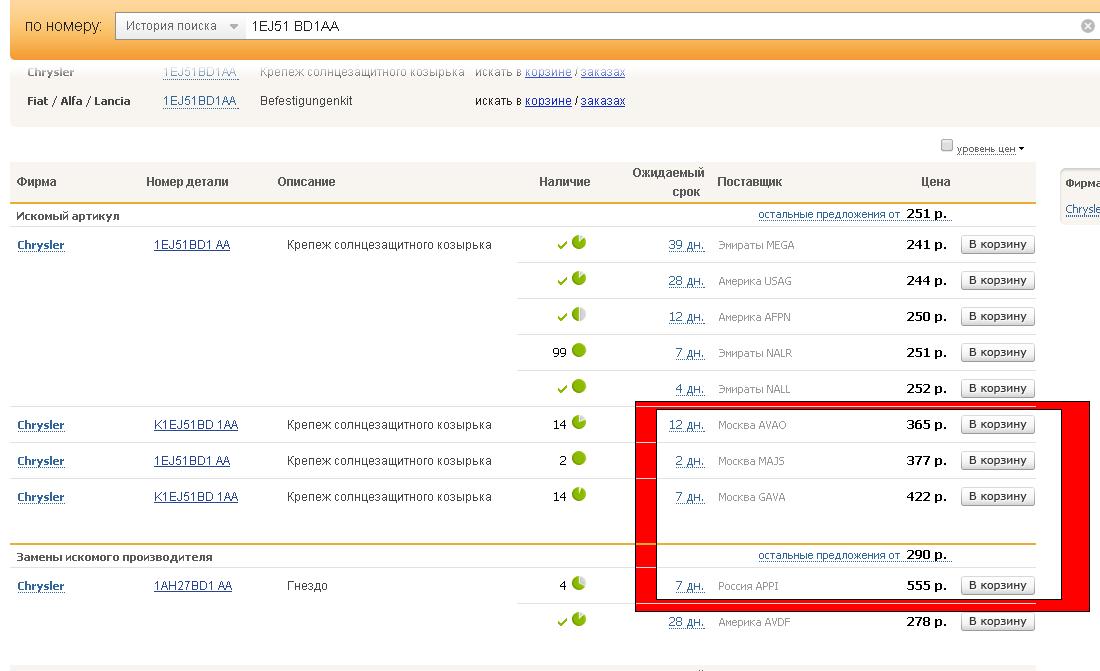
Task: Add the 377 р. Москва MAJS offer to cart
Action: (998, 460)
